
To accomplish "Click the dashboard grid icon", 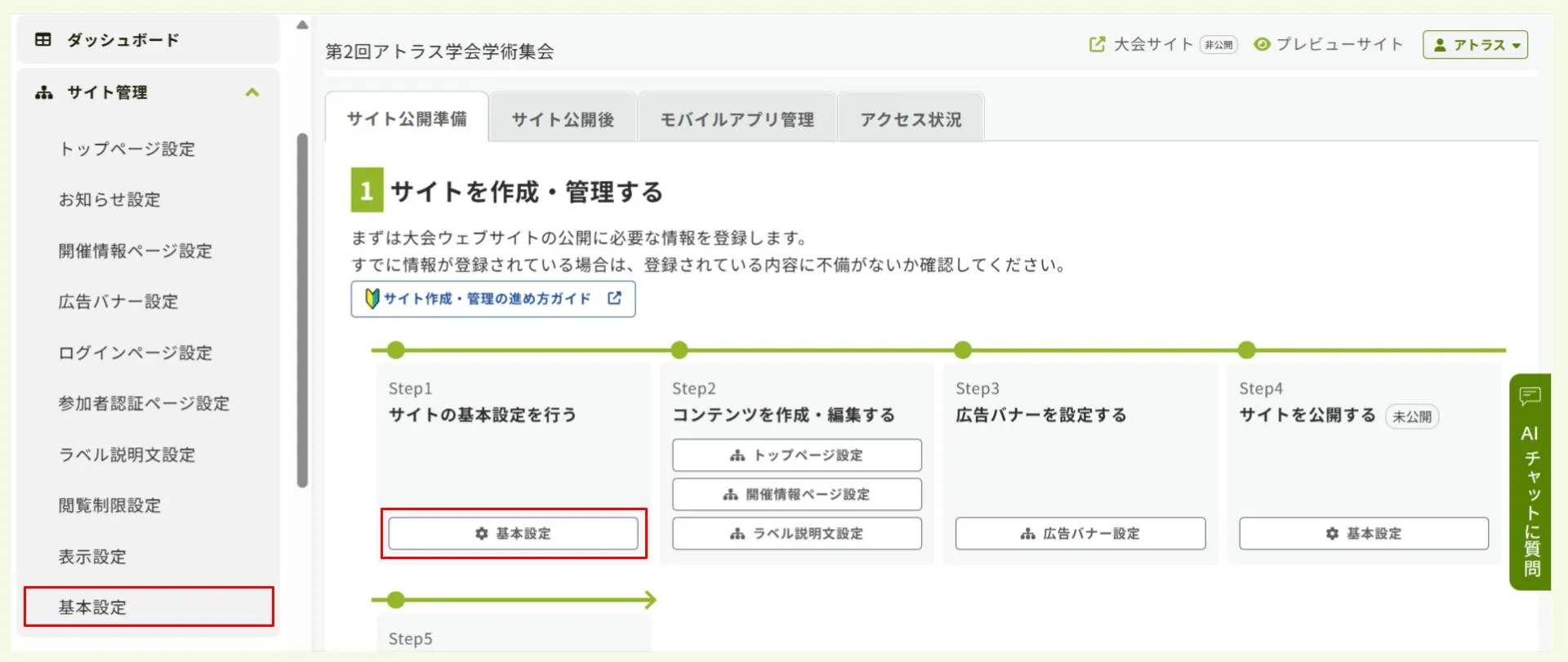I will (x=43, y=39).
